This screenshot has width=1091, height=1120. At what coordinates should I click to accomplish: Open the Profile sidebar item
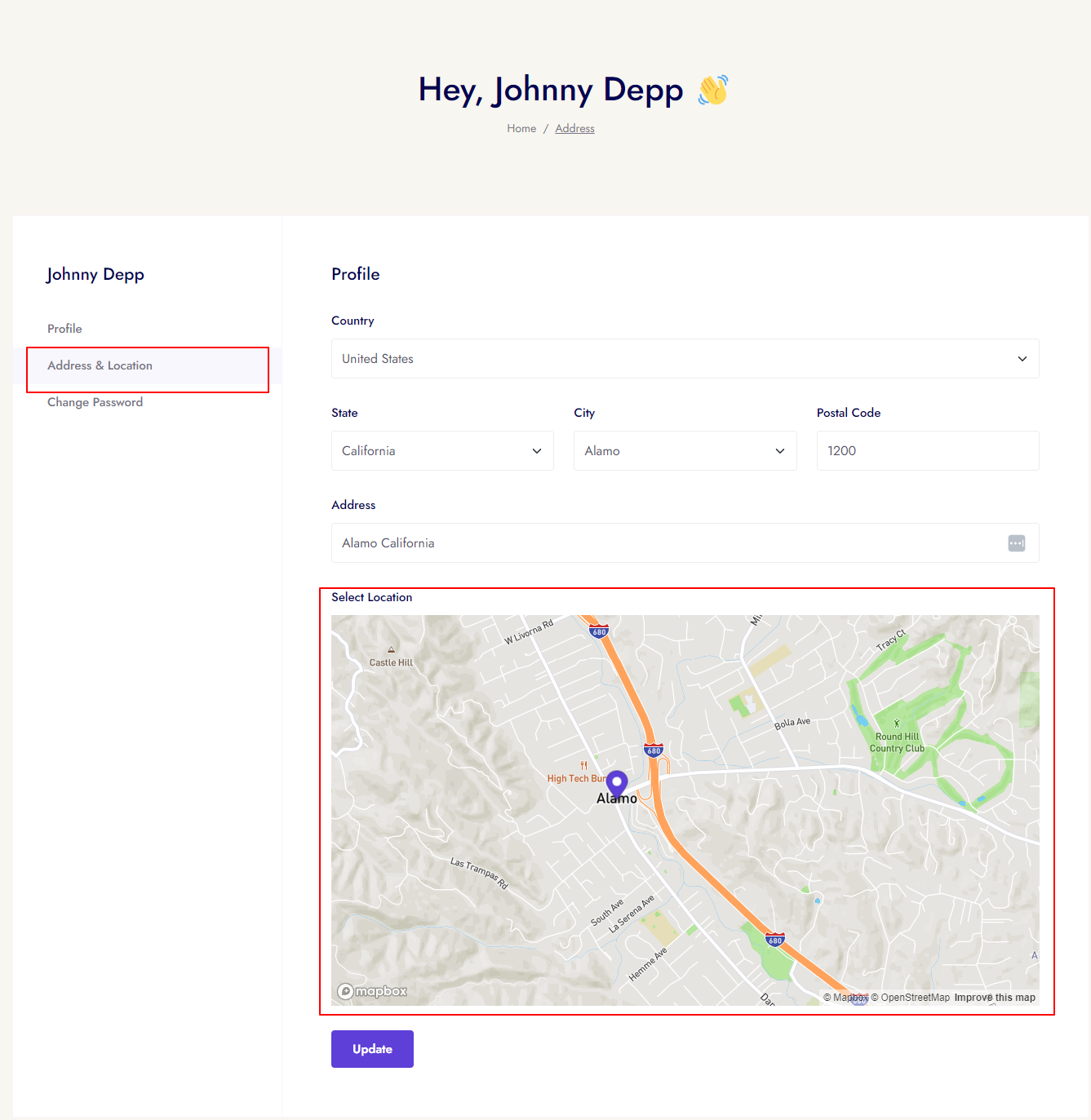[64, 329]
